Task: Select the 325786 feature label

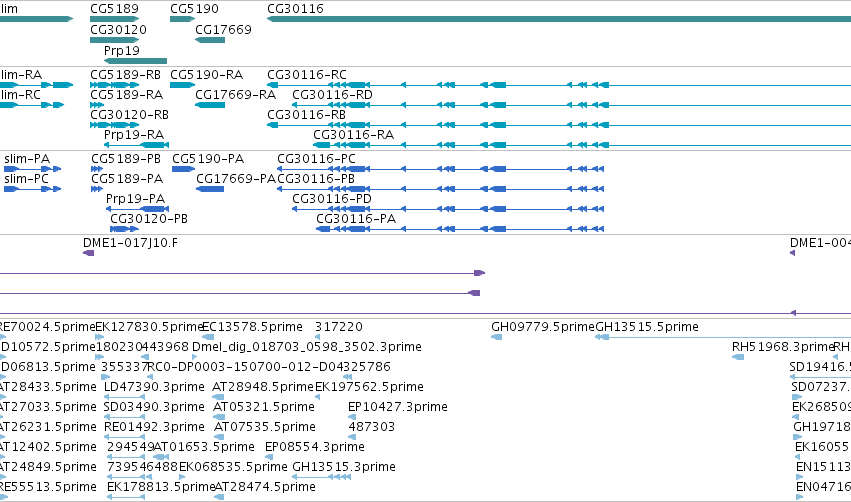Action: point(367,367)
